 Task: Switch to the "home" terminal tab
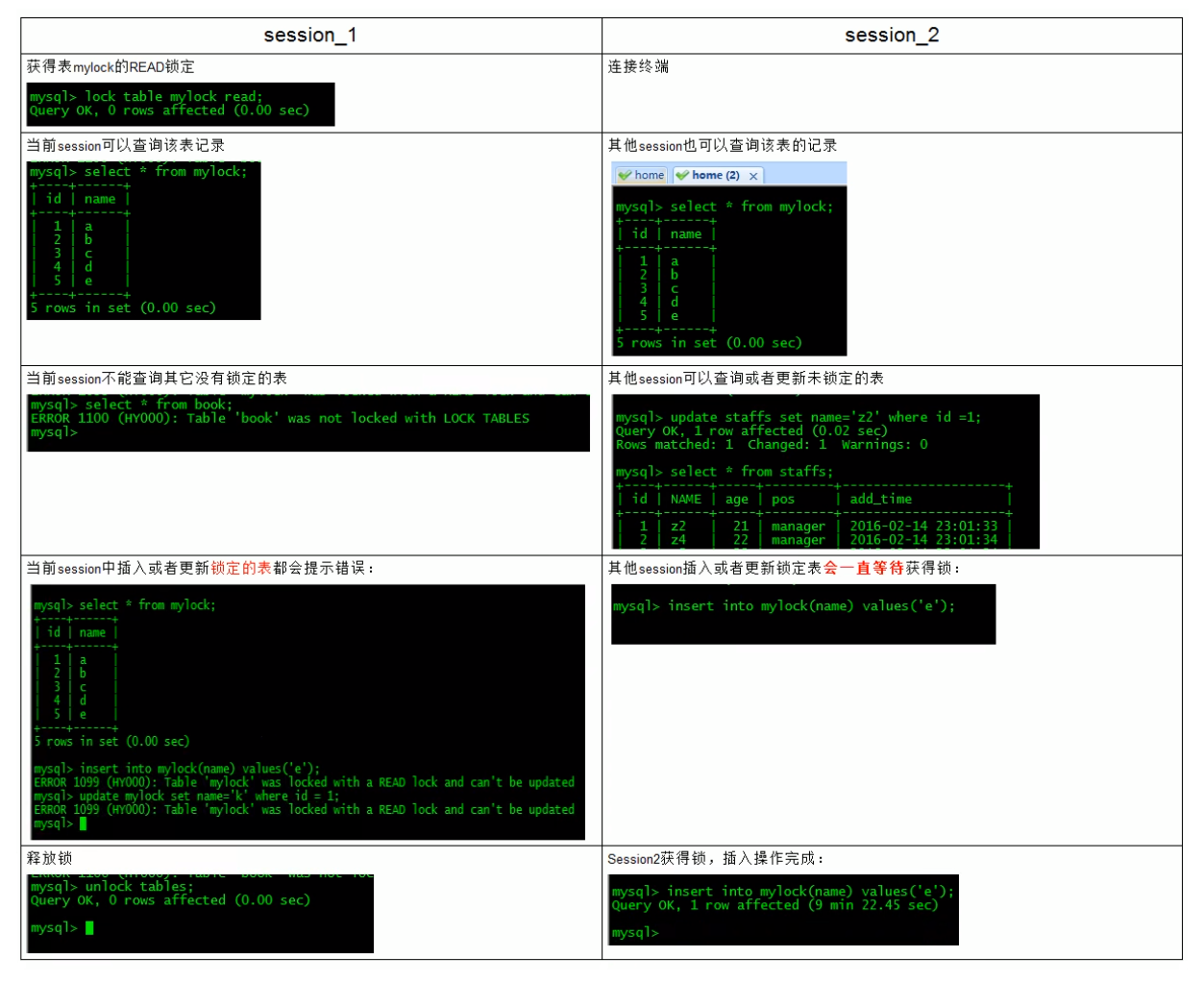pyautogui.click(x=649, y=175)
